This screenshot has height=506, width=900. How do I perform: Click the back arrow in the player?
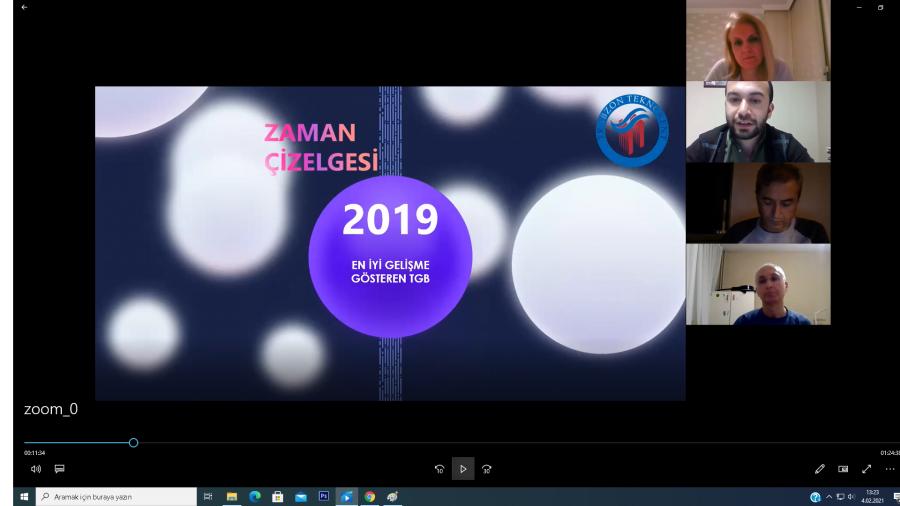click(x=24, y=8)
